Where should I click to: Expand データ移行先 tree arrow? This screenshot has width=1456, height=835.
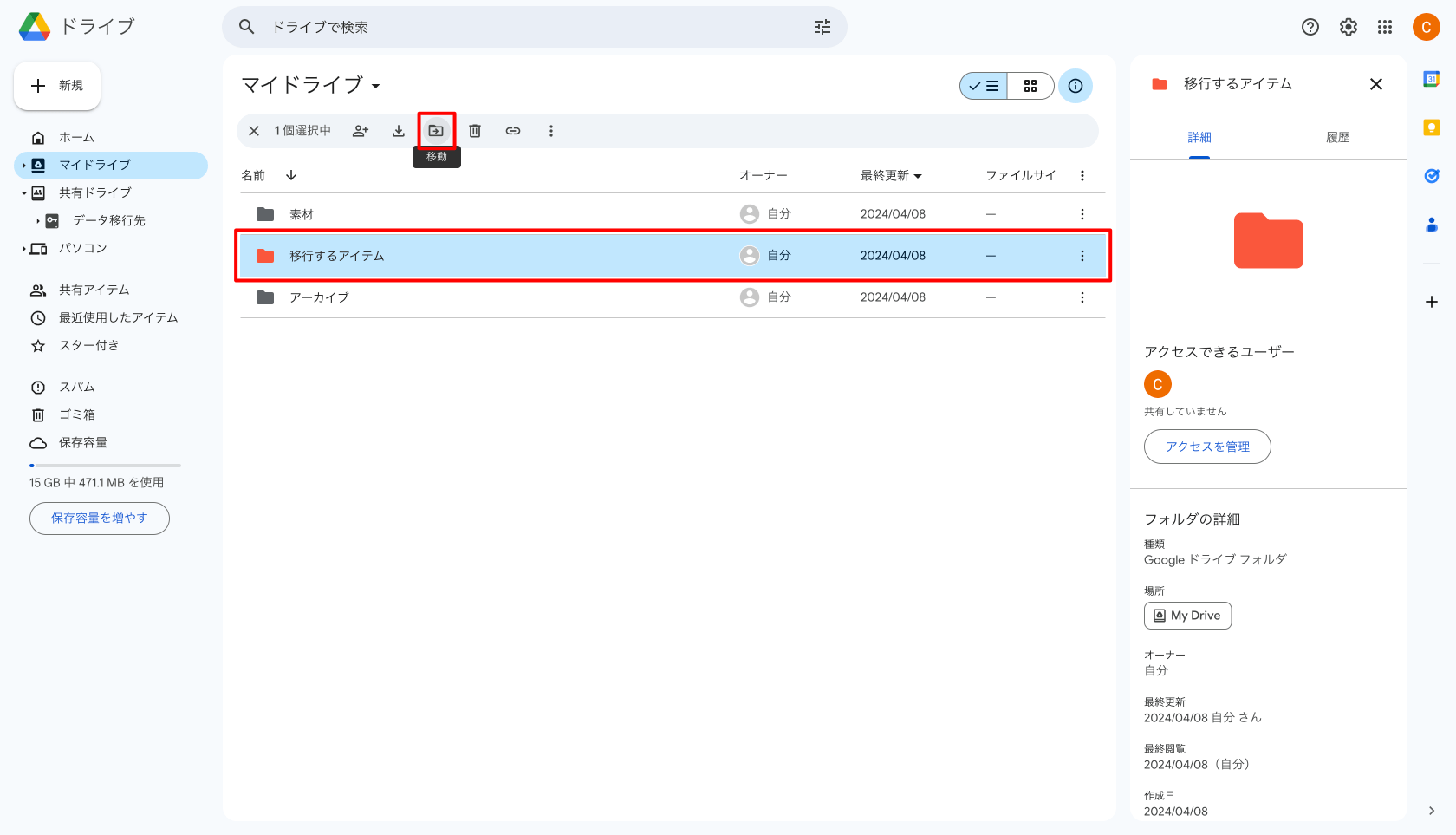[x=38, y=221]
